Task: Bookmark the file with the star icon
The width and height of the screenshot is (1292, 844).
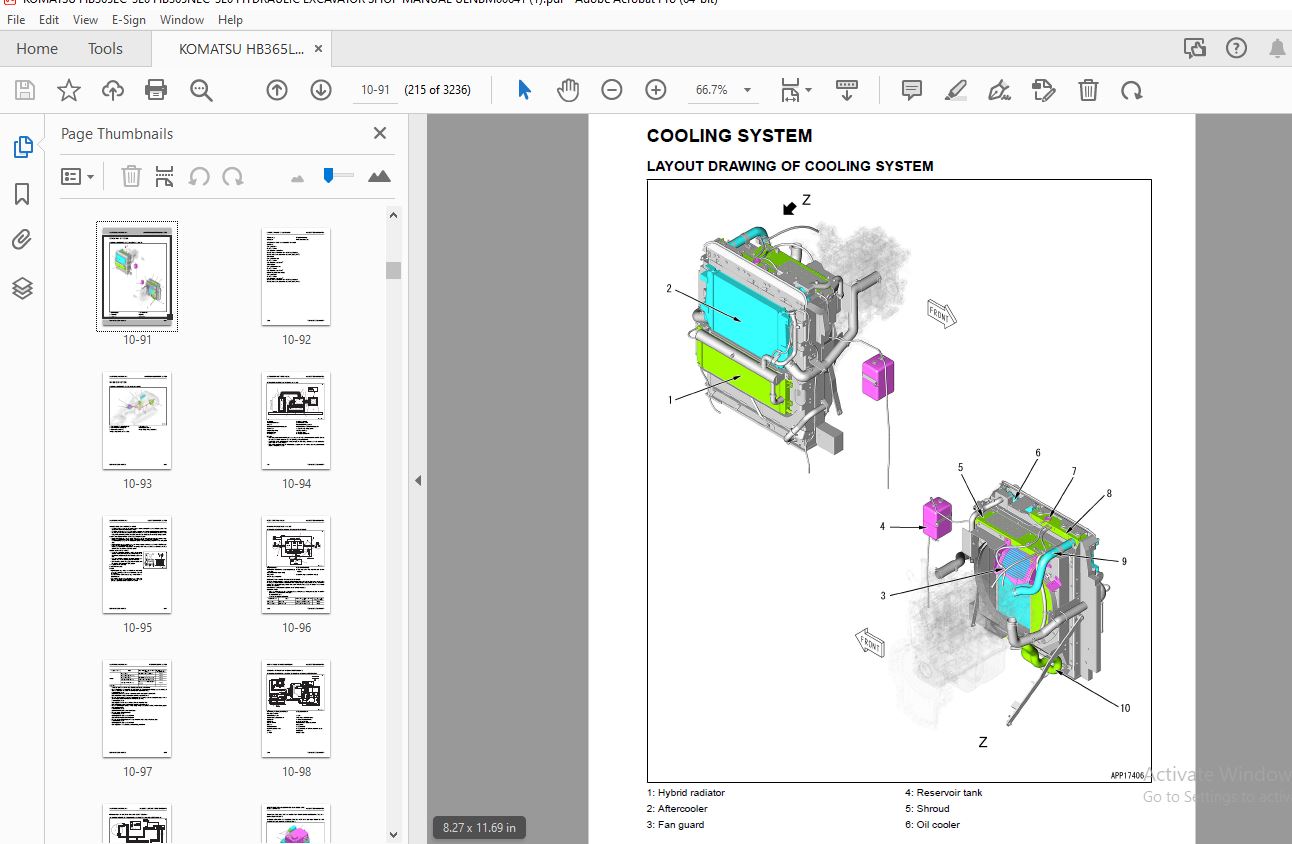Action: 69,90
